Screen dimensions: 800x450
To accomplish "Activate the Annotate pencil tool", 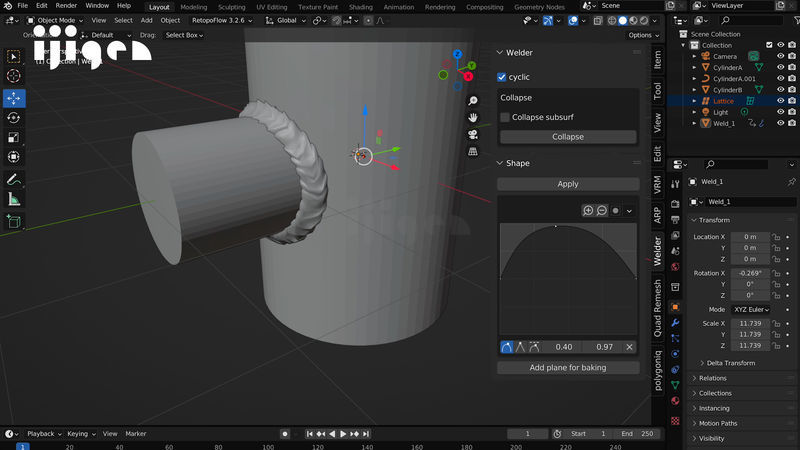I will point(14,180).
